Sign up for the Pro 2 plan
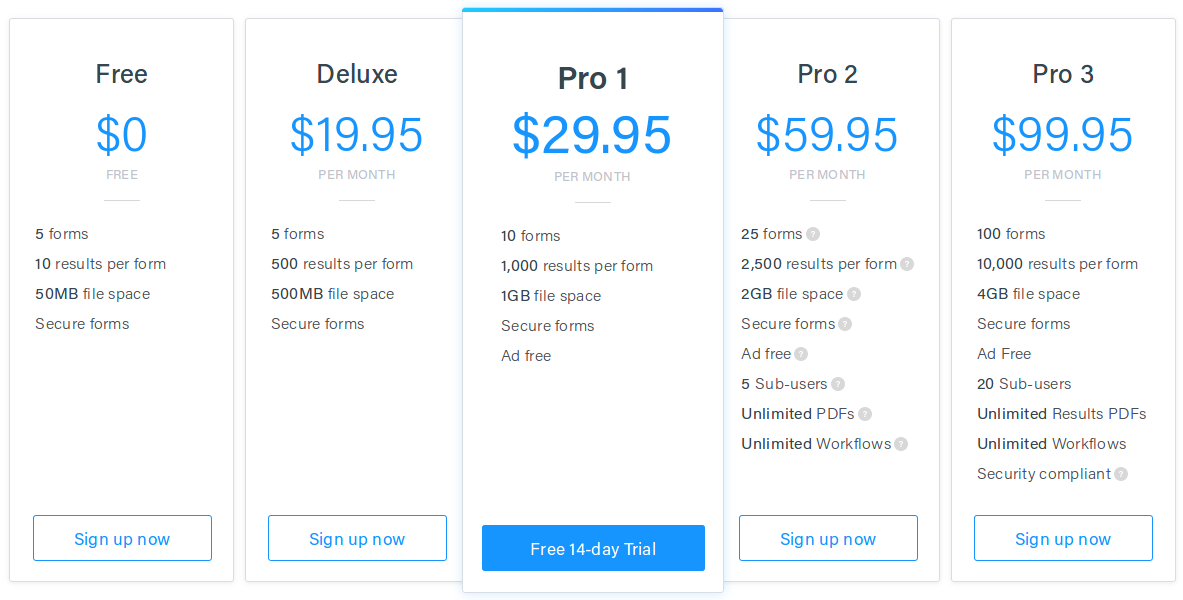 828,538
